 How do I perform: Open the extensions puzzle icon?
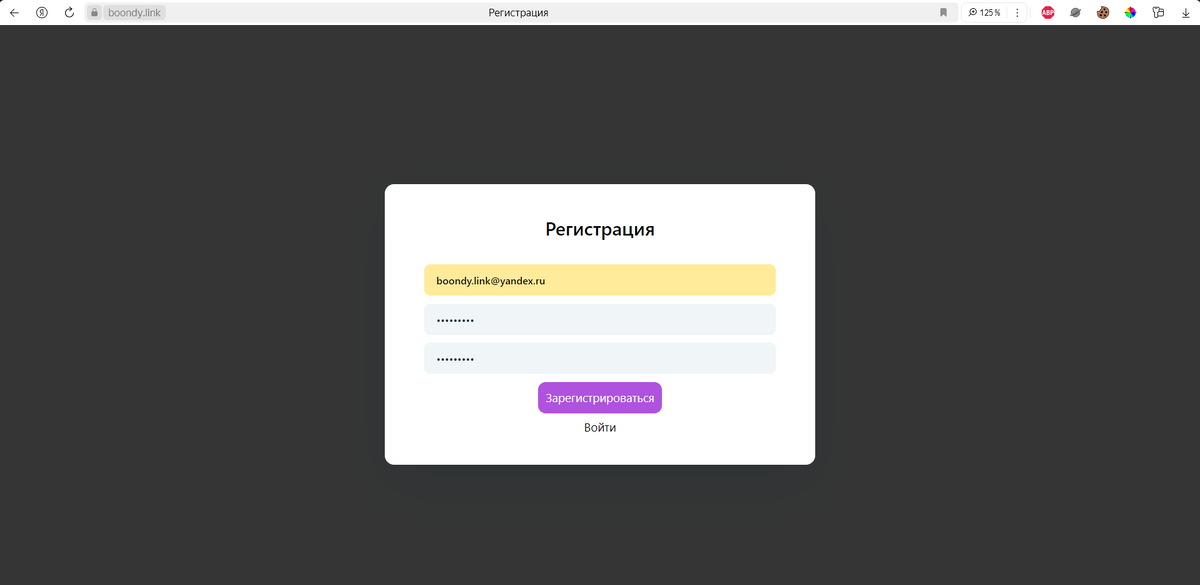point(1158,13)
